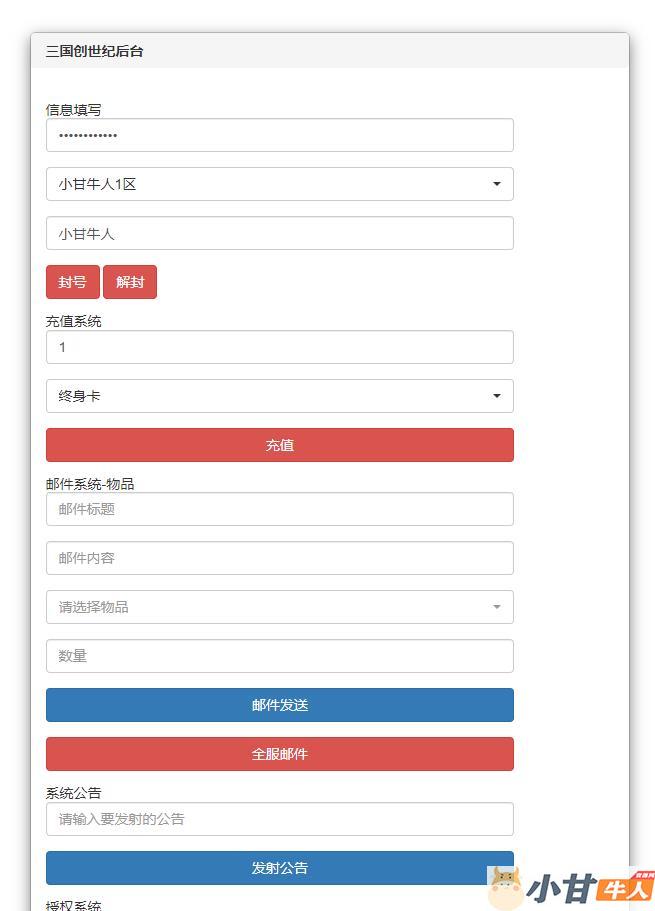Expand the 终身卡 recharge type dropdown
This screenshot has width=655, height=911.
(x=279, y=396)
